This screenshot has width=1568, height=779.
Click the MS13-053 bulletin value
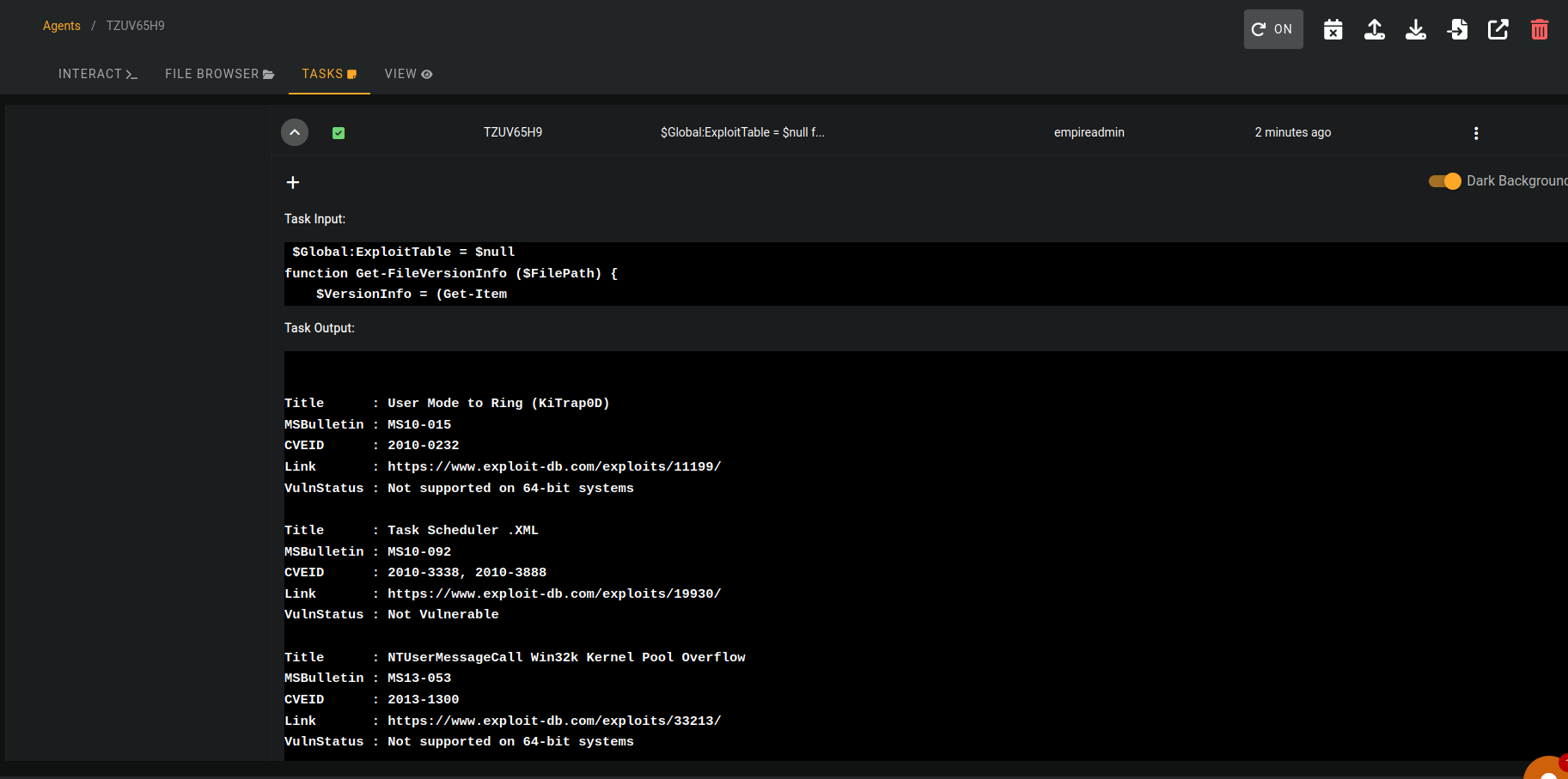click(x=419, y=678)
